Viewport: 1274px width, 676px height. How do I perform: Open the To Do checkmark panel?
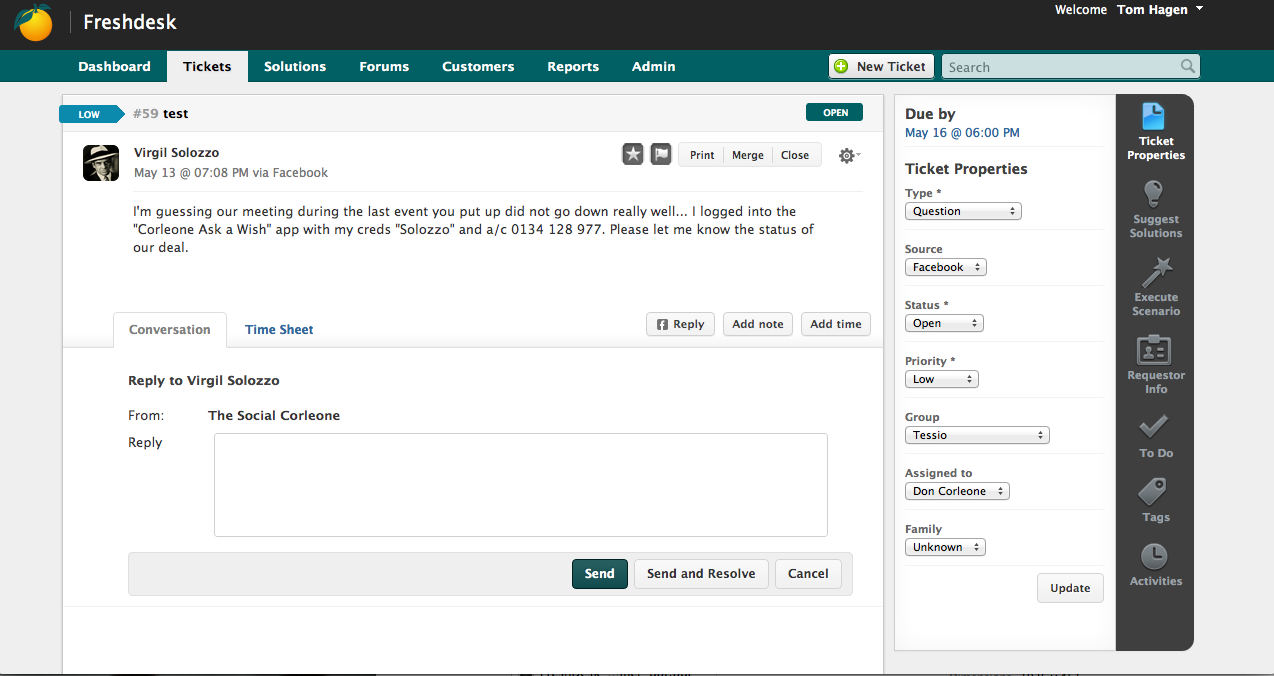click(x=1155, y=436)
